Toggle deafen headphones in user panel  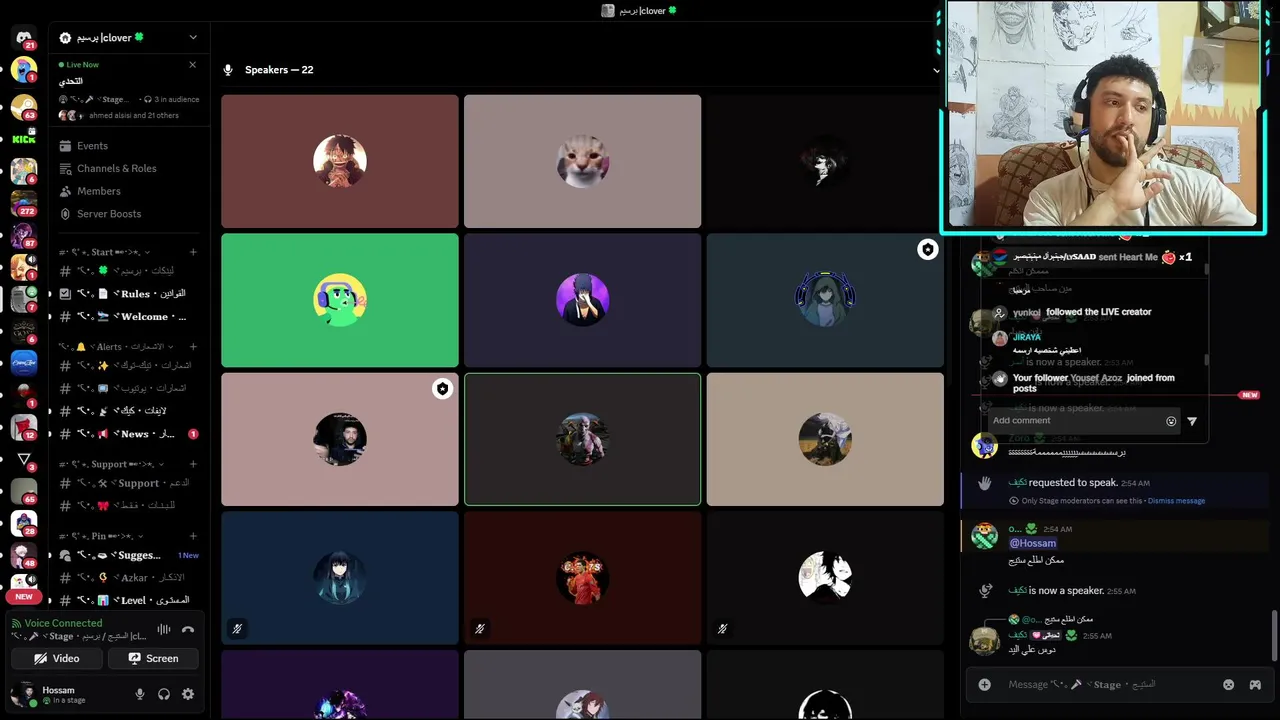pyautogui.click(x=164, y=694)
